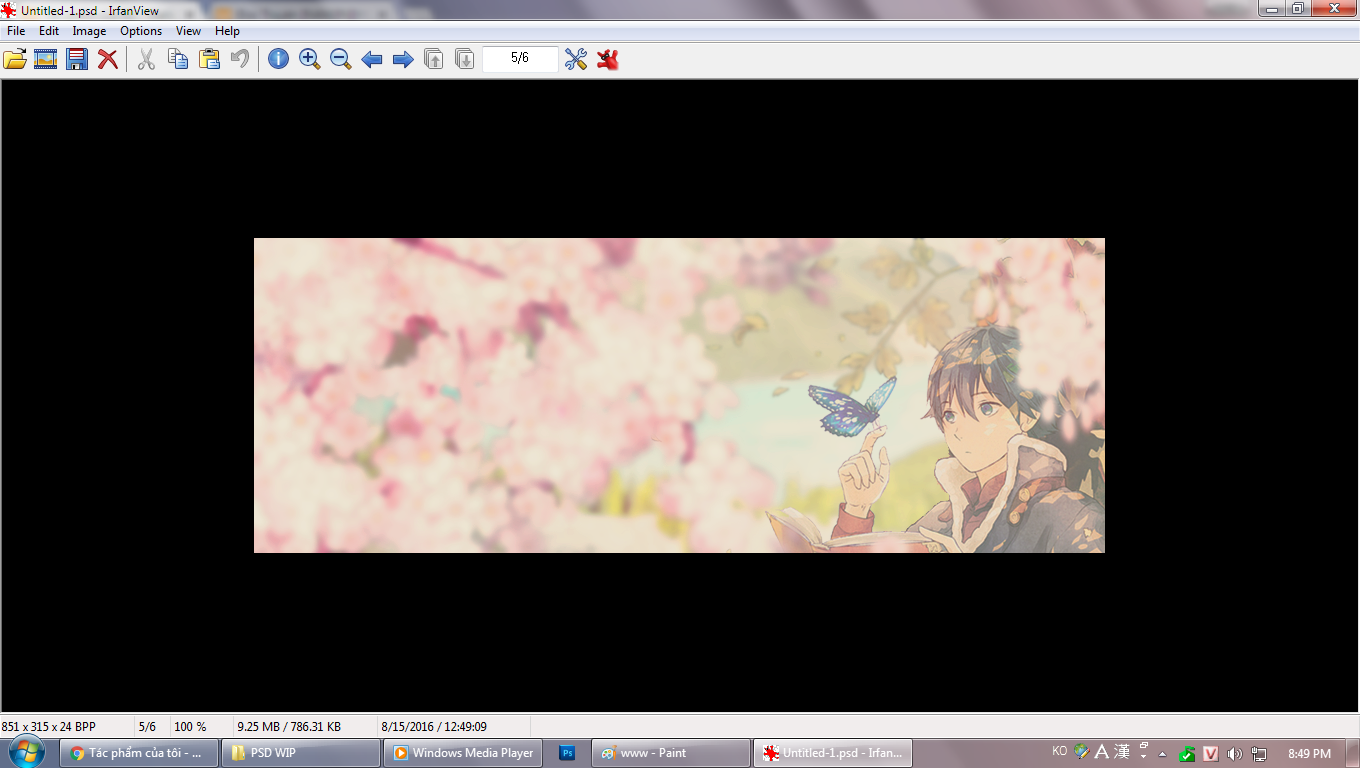Click the Copy icon in toolbar
The width and height of the screenshot is (1360, 768).
[178, 59]
